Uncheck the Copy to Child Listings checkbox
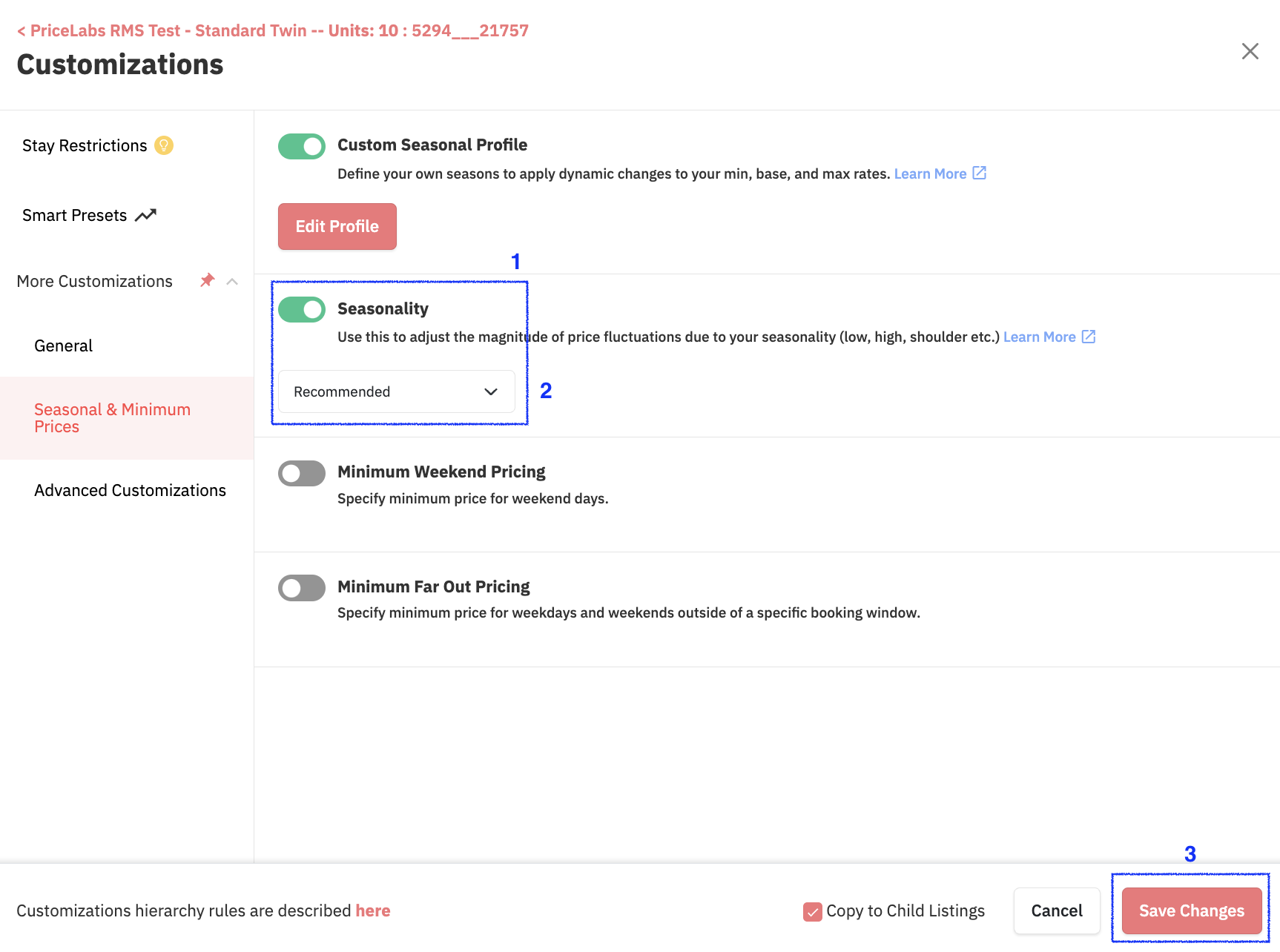The width and height of the screenshot is (1280, 952). (x=813, y=911)
